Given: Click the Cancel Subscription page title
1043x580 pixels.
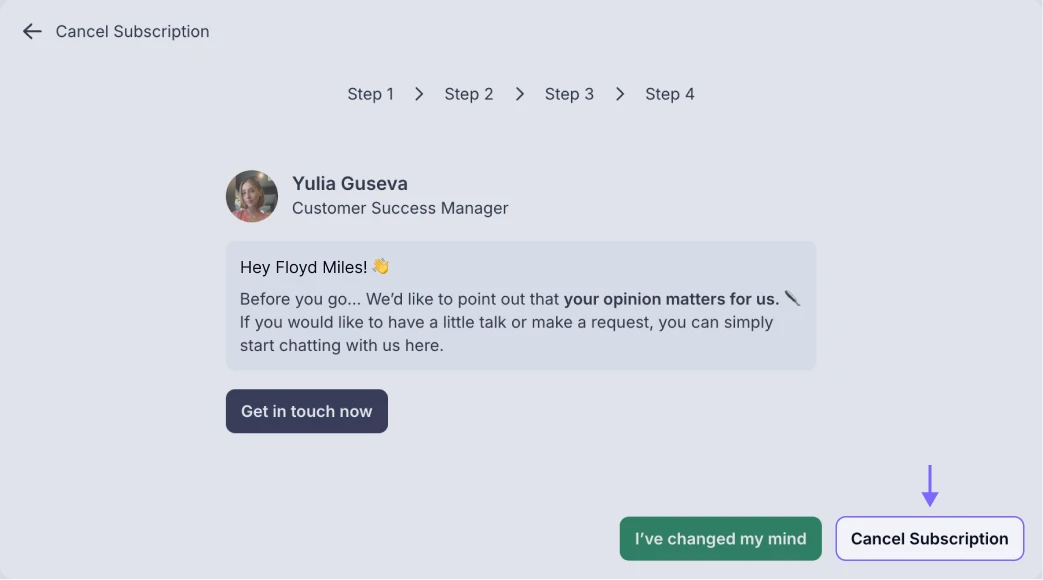Looking at the screenshot, I should [x=133, y=32].
